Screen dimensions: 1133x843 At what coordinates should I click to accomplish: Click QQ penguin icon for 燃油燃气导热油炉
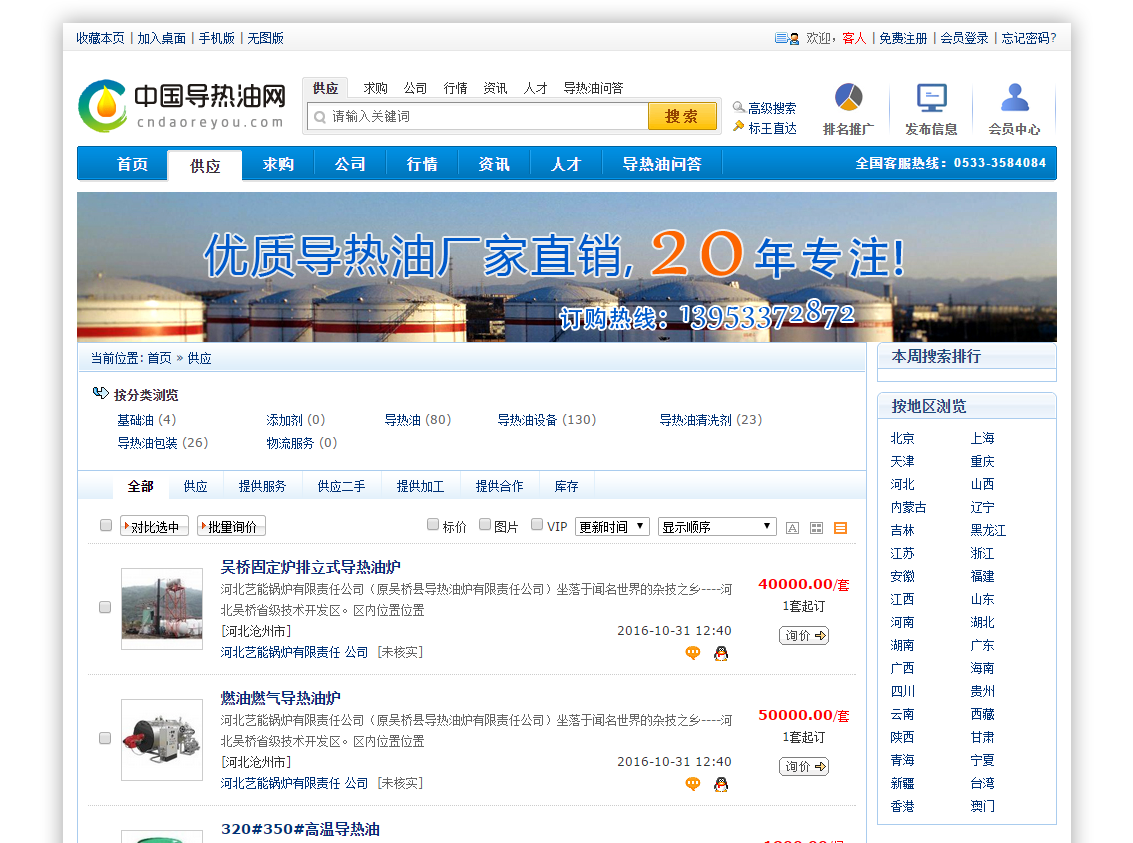(x=720, y=784)
